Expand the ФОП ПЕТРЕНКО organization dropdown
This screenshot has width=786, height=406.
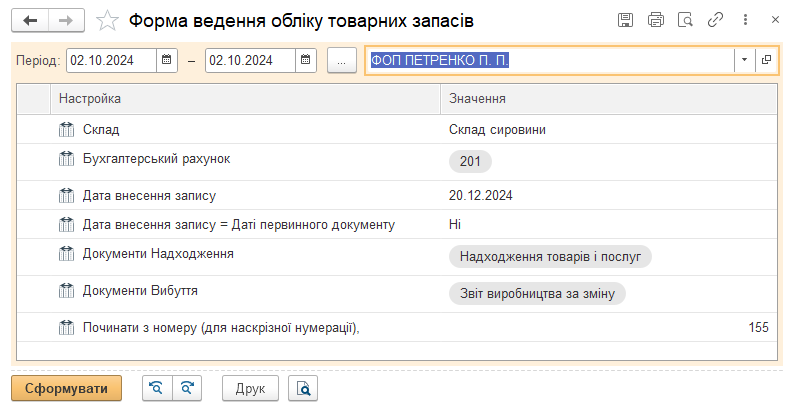tap(745, 60)
